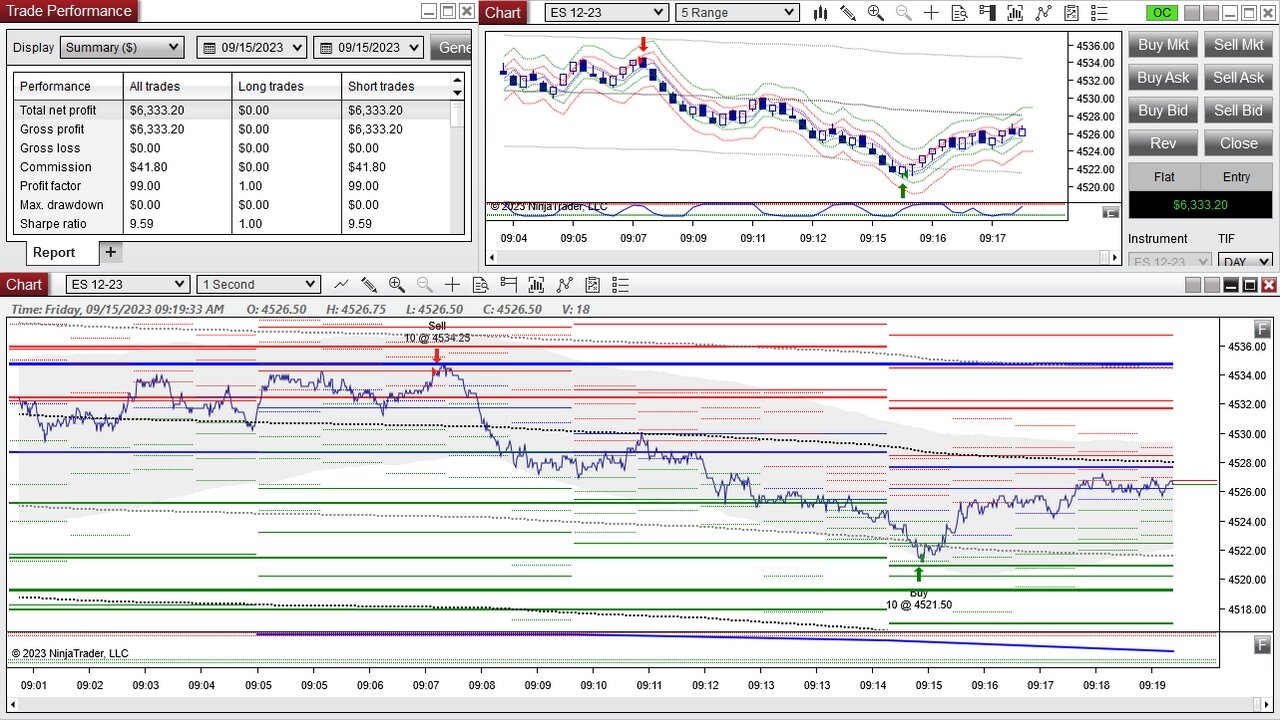The image size is (1280, 720).
Task: Open Data Series in top chart toolbar
Action: (1016, 13)
